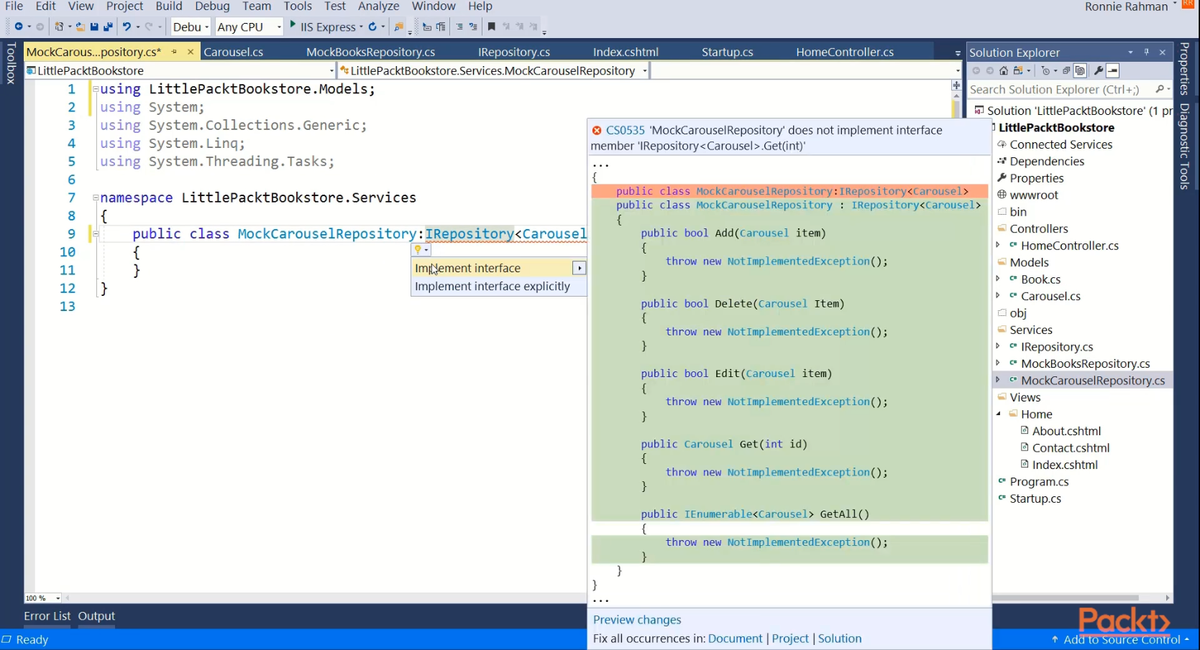Viewport: 1200px width, 650px height.
Task: Click Add to Source Control in status bar
Action: point(1120,639)
